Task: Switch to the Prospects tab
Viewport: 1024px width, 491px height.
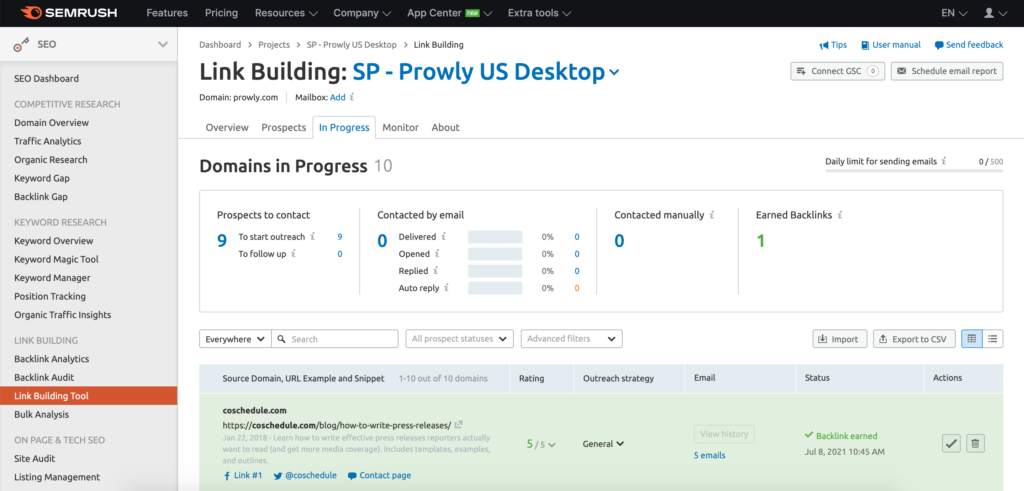Action: click(283, 127)
